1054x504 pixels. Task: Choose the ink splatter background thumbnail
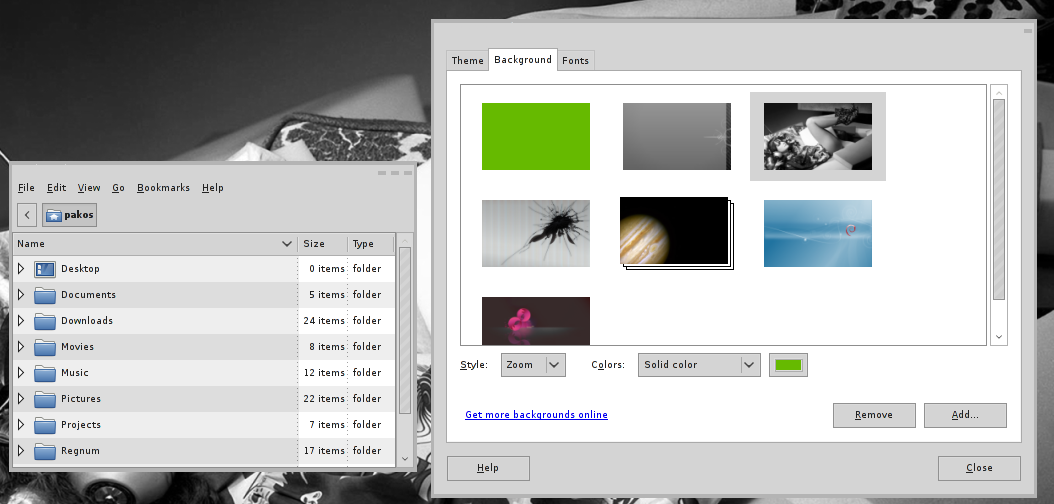[x=536, y=233]
